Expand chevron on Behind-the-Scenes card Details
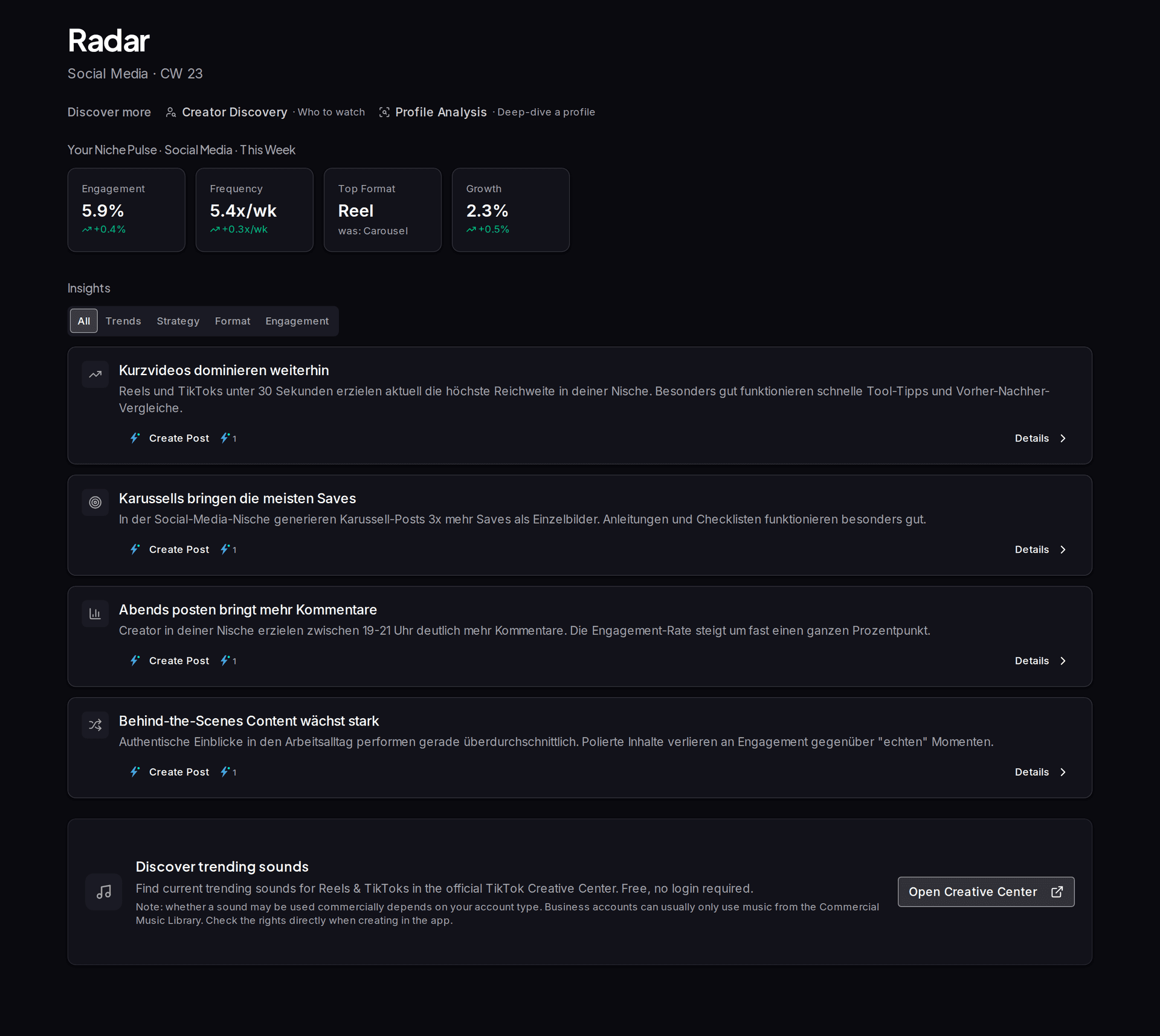The width and height of the screenshot is (1160, 1036). tap(1063, 772)
